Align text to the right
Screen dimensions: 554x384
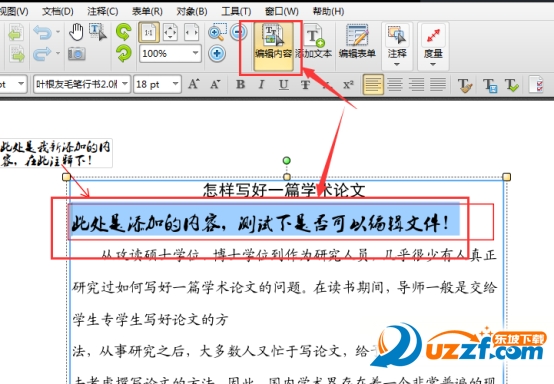(416, 85)
